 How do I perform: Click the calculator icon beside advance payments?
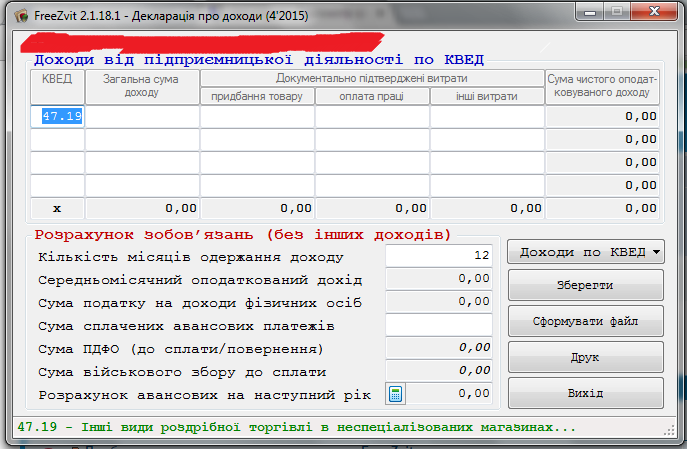point(396,394)
